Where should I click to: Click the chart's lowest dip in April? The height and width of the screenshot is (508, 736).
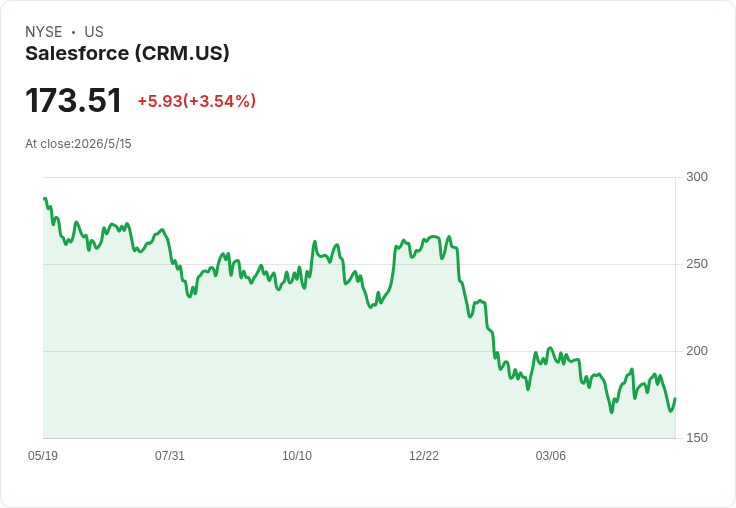pos(612,412)
